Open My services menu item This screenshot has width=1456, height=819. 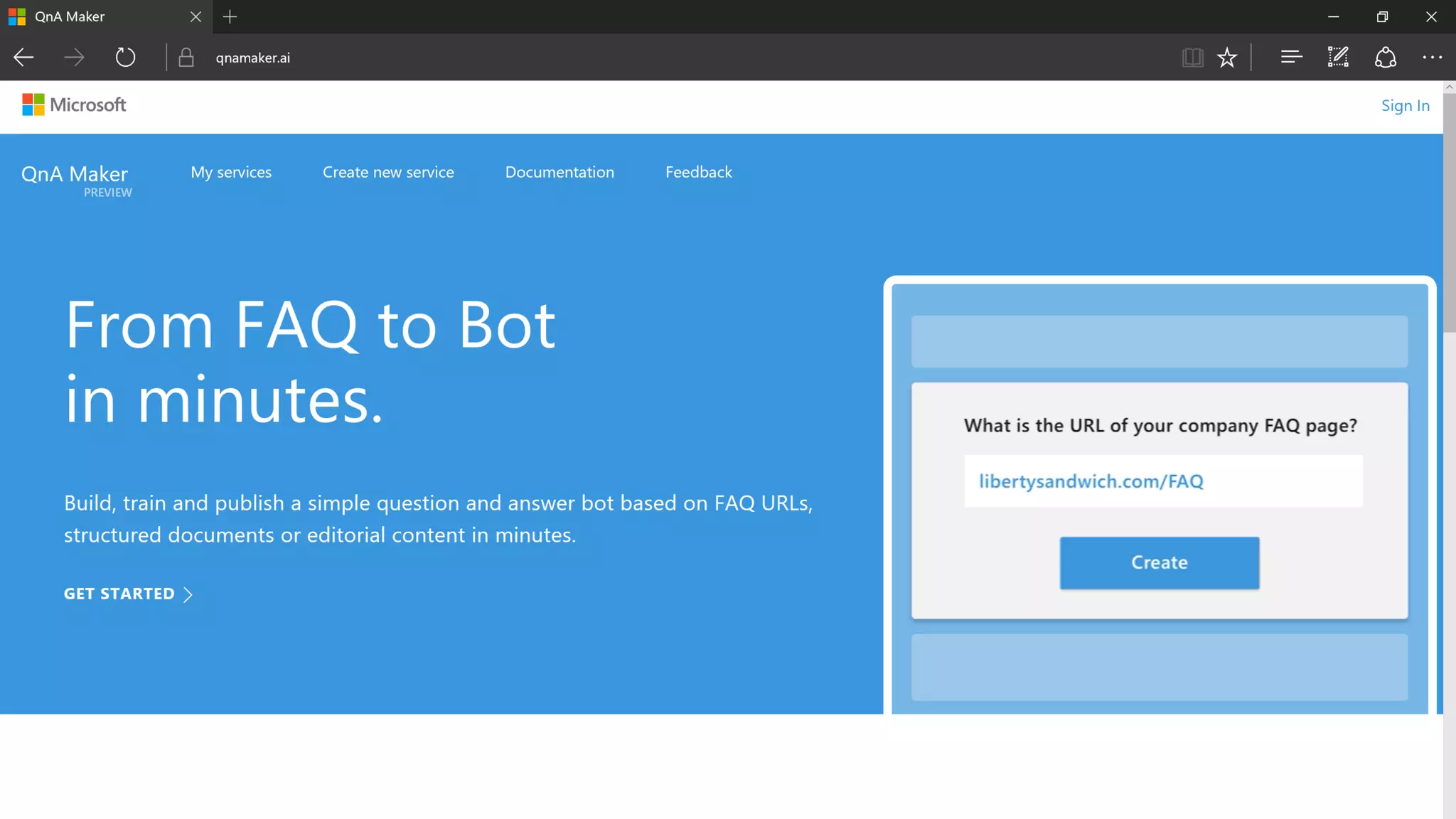point(231,172)
